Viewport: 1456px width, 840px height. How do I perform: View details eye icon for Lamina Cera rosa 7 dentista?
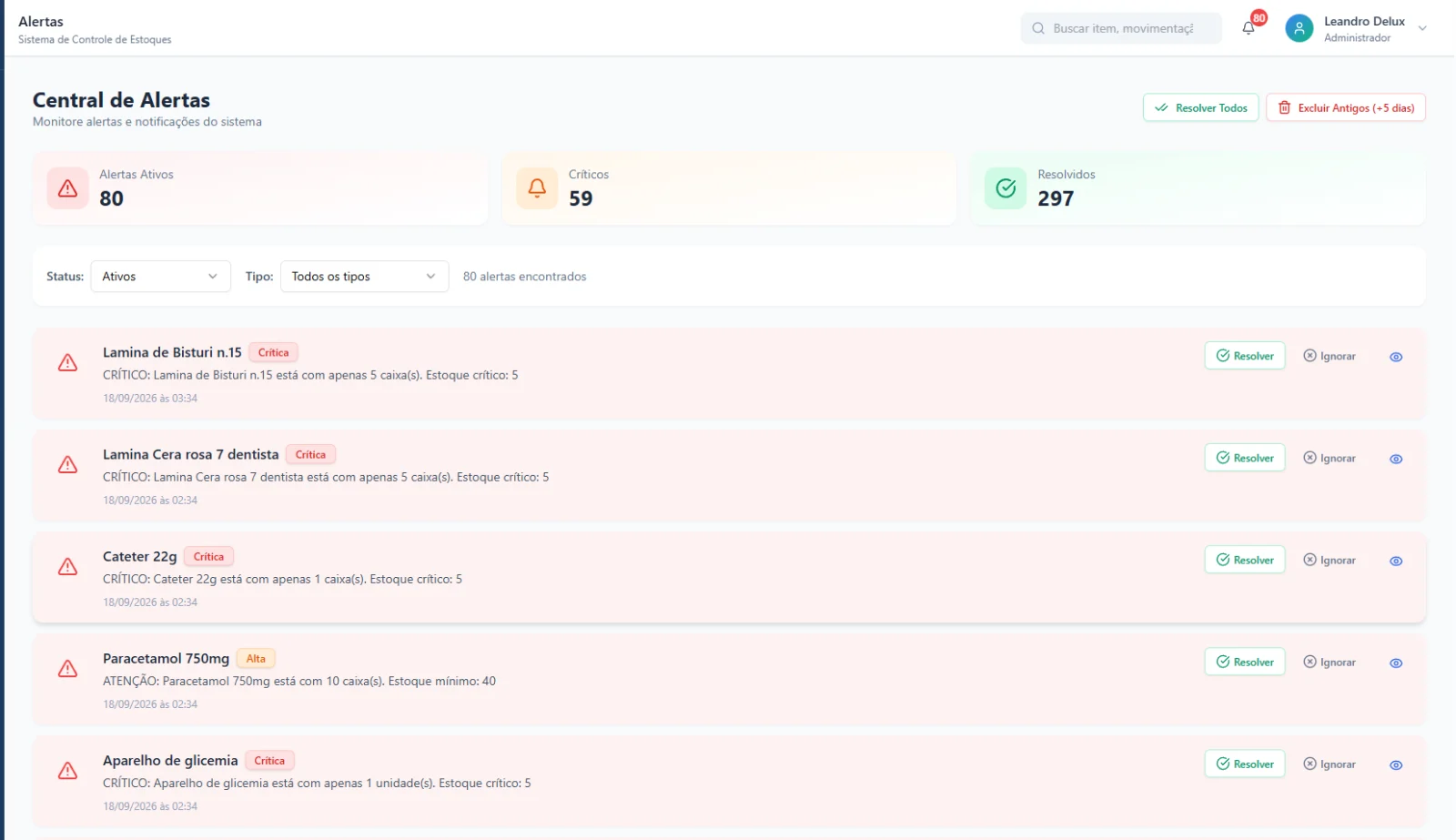1396,459
